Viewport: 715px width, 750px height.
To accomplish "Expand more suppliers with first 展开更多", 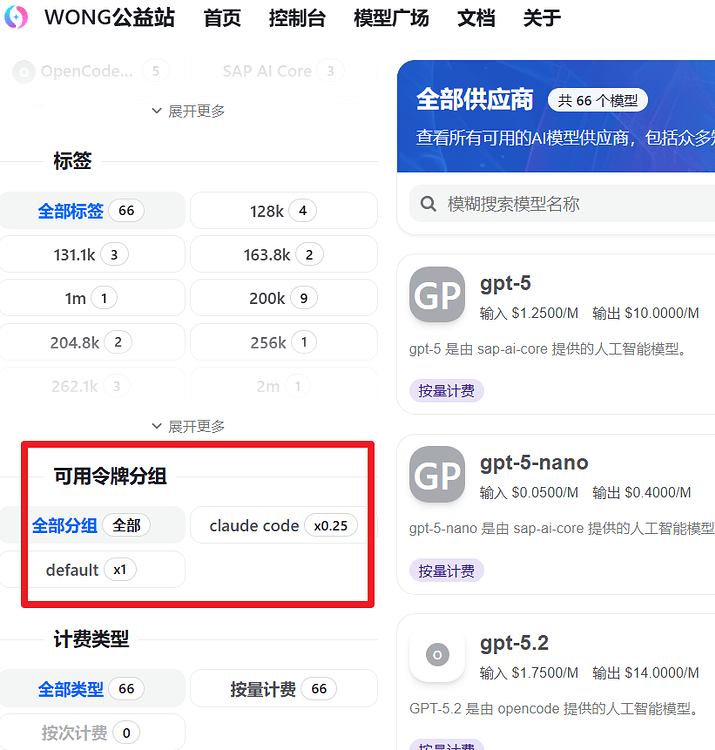I will [188, 111].
